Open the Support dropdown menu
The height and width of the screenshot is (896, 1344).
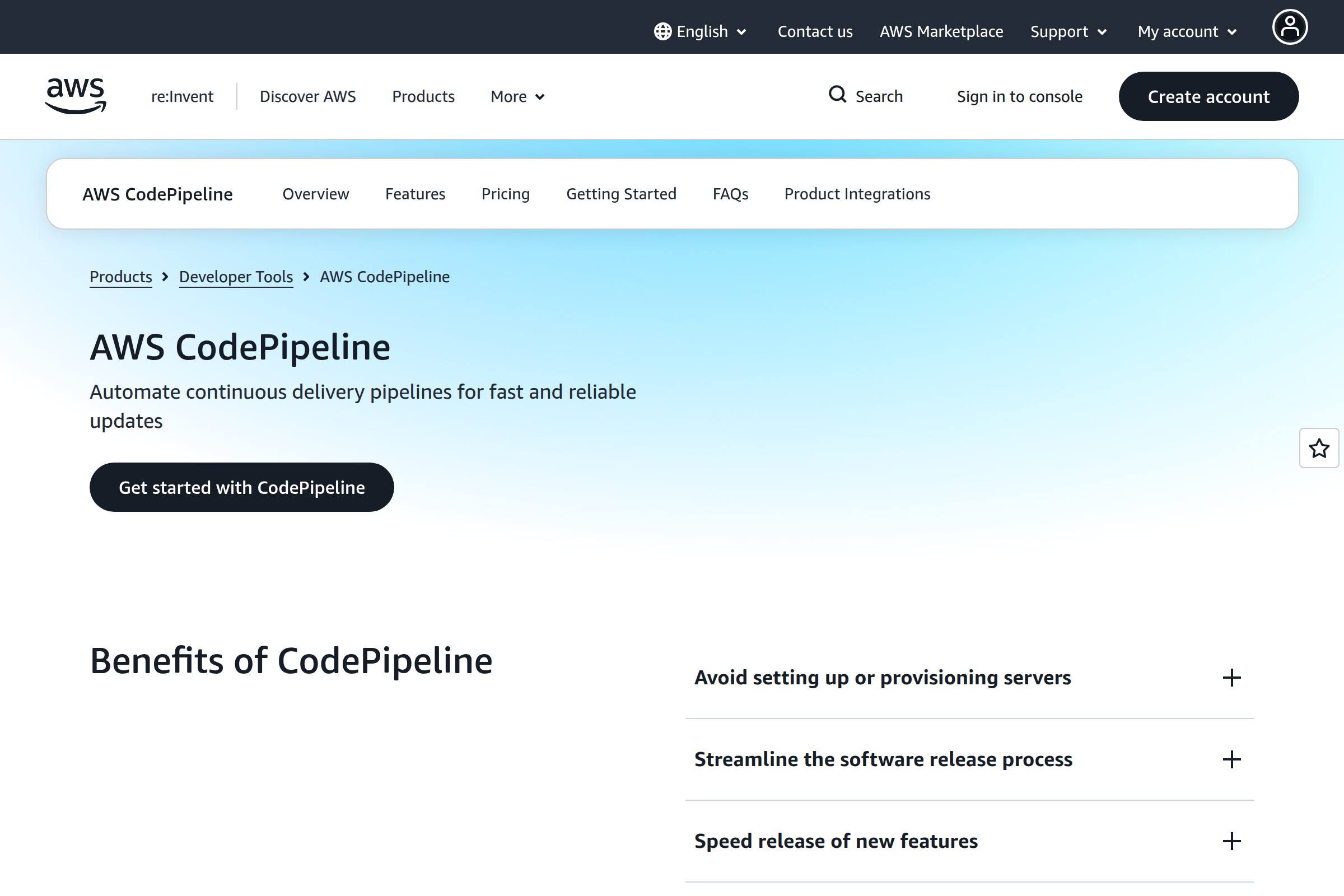point(1068,31)
